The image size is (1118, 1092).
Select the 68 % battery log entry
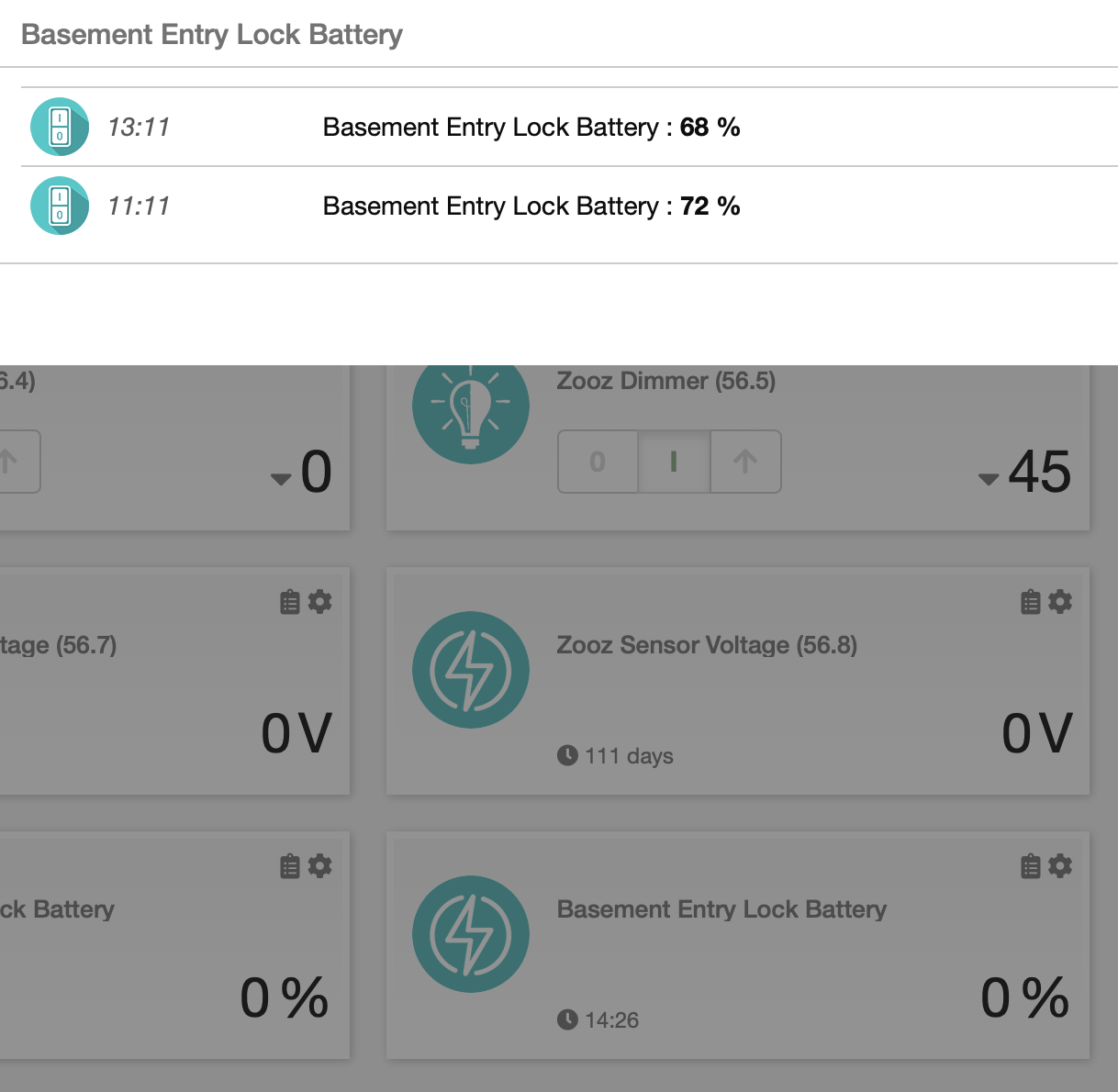pyautogui.click(x=531, y=127)
